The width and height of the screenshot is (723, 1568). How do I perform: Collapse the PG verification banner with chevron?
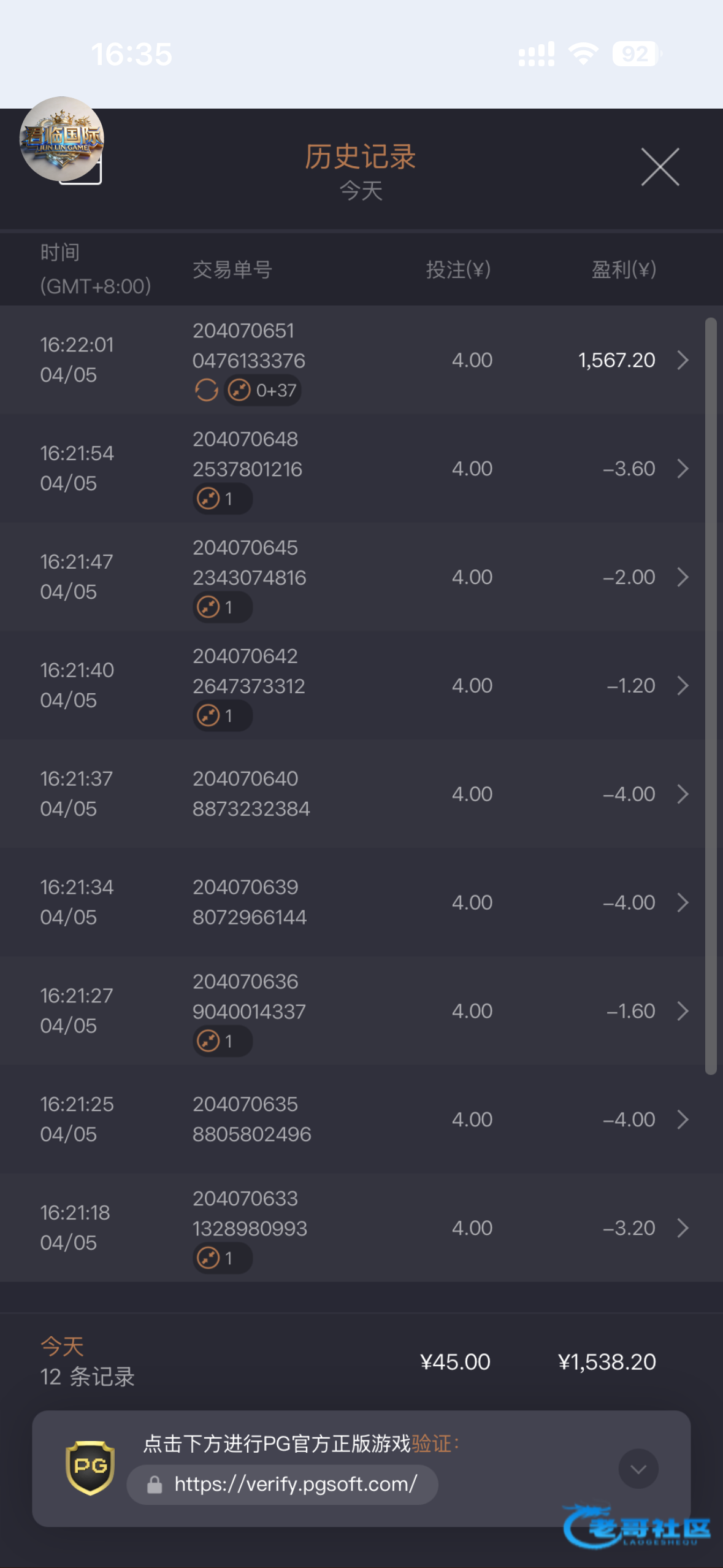click(638, 1469)
